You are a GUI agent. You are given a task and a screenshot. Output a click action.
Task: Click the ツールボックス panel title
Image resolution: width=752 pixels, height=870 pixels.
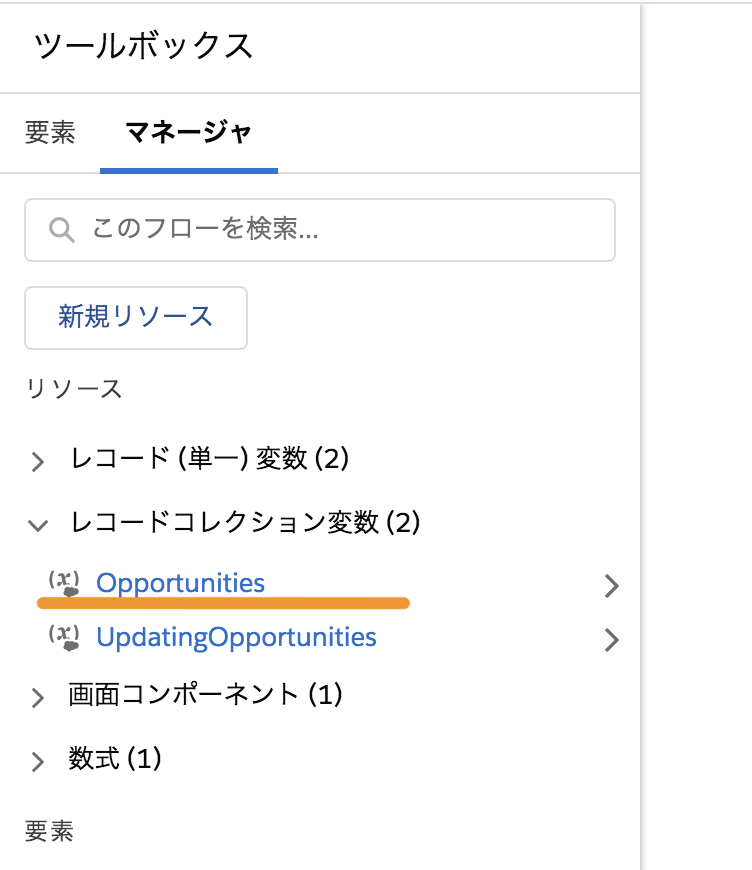coord(144,45)
